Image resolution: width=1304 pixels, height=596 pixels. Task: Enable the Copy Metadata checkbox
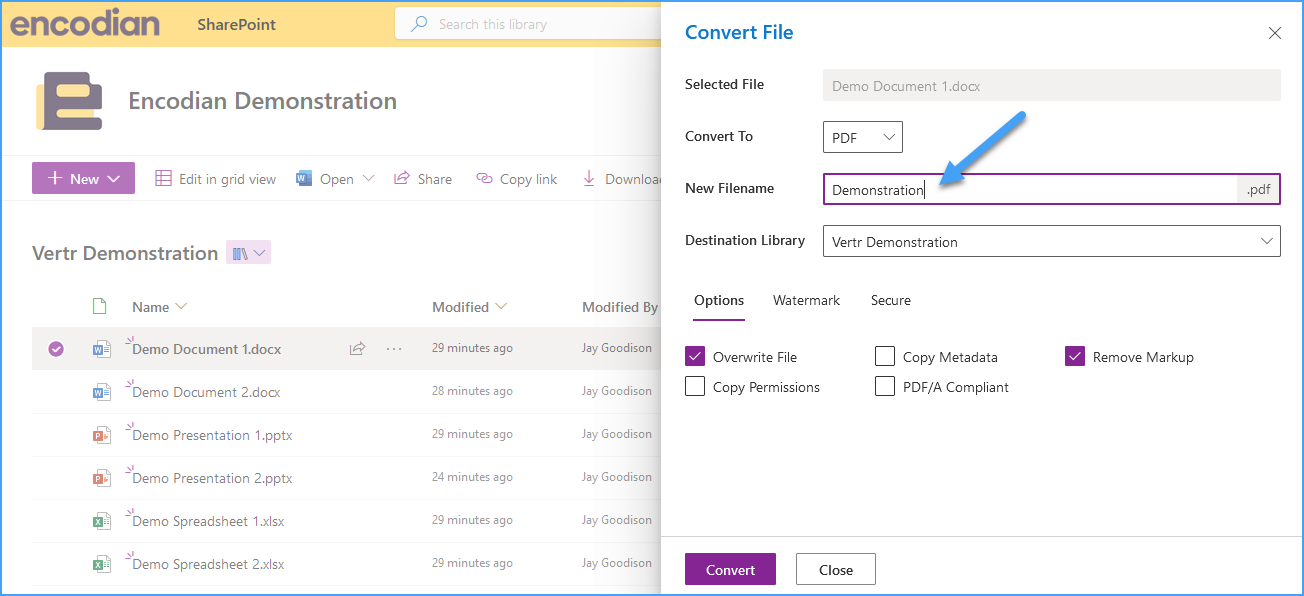pyautogui.click(x=885, y=356)
